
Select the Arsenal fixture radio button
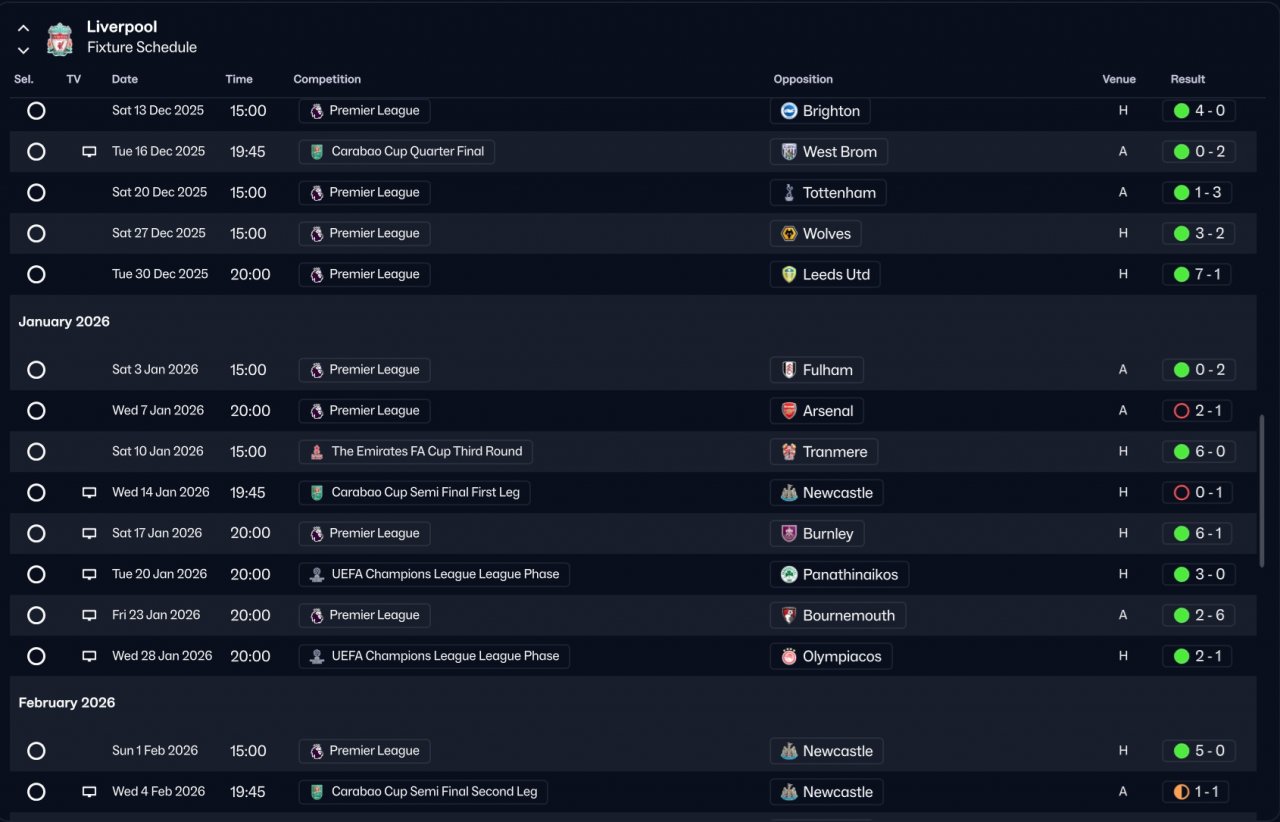click(36, 411)
